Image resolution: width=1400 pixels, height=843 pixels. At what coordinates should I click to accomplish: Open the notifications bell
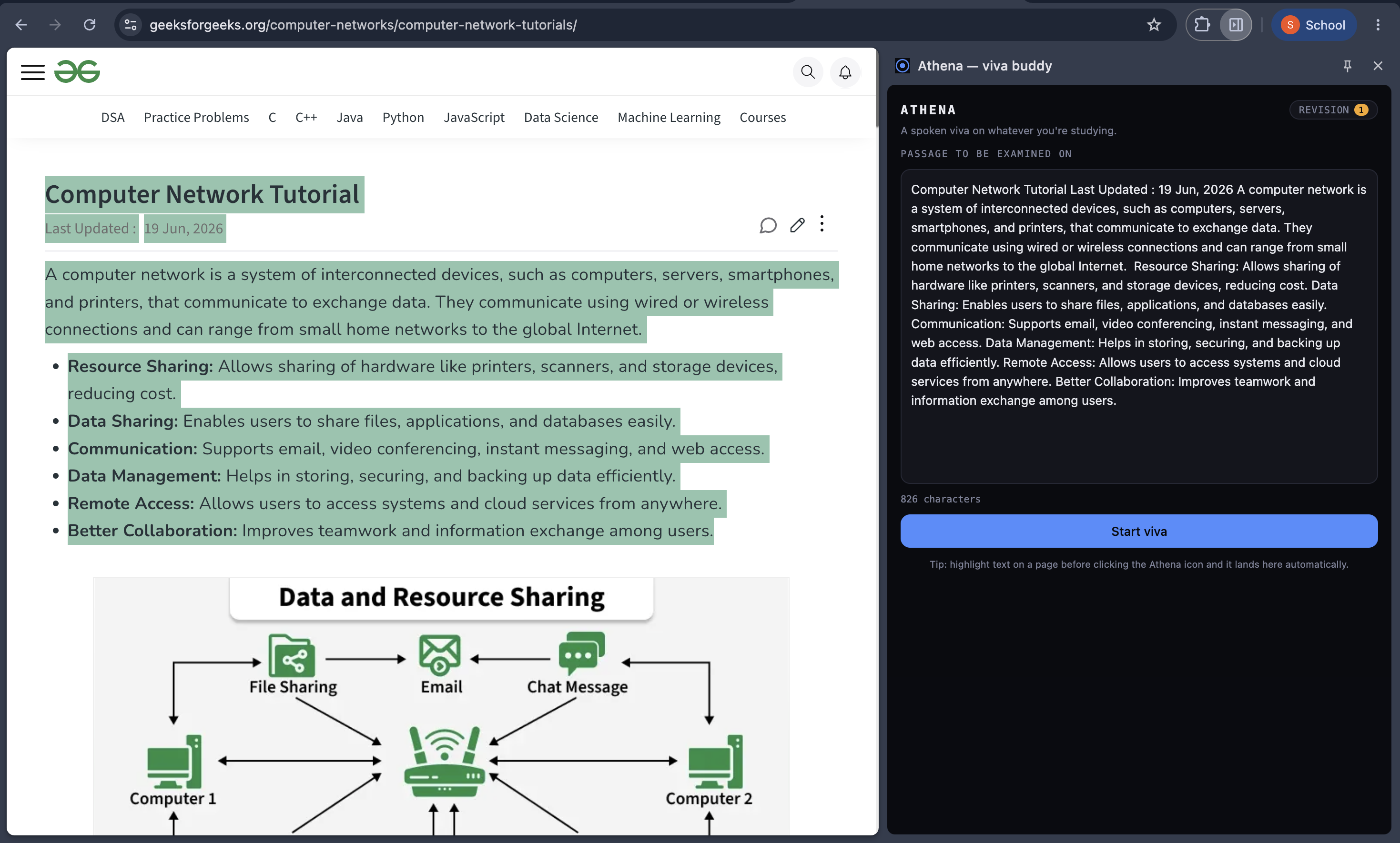(845, 72)
